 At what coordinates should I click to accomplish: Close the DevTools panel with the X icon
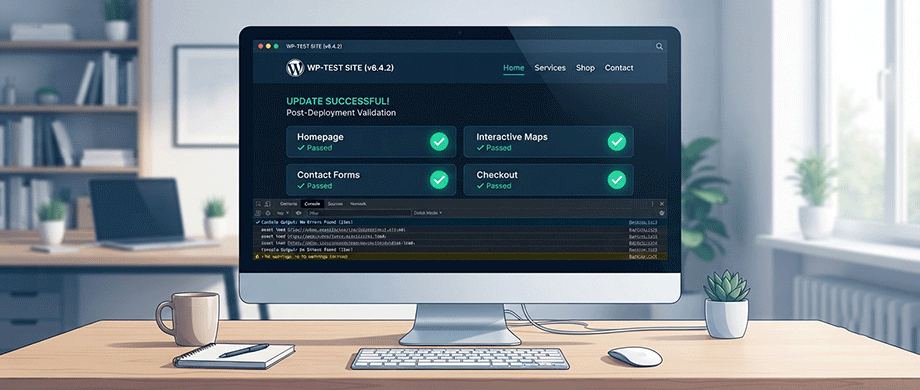coord(662,204)
